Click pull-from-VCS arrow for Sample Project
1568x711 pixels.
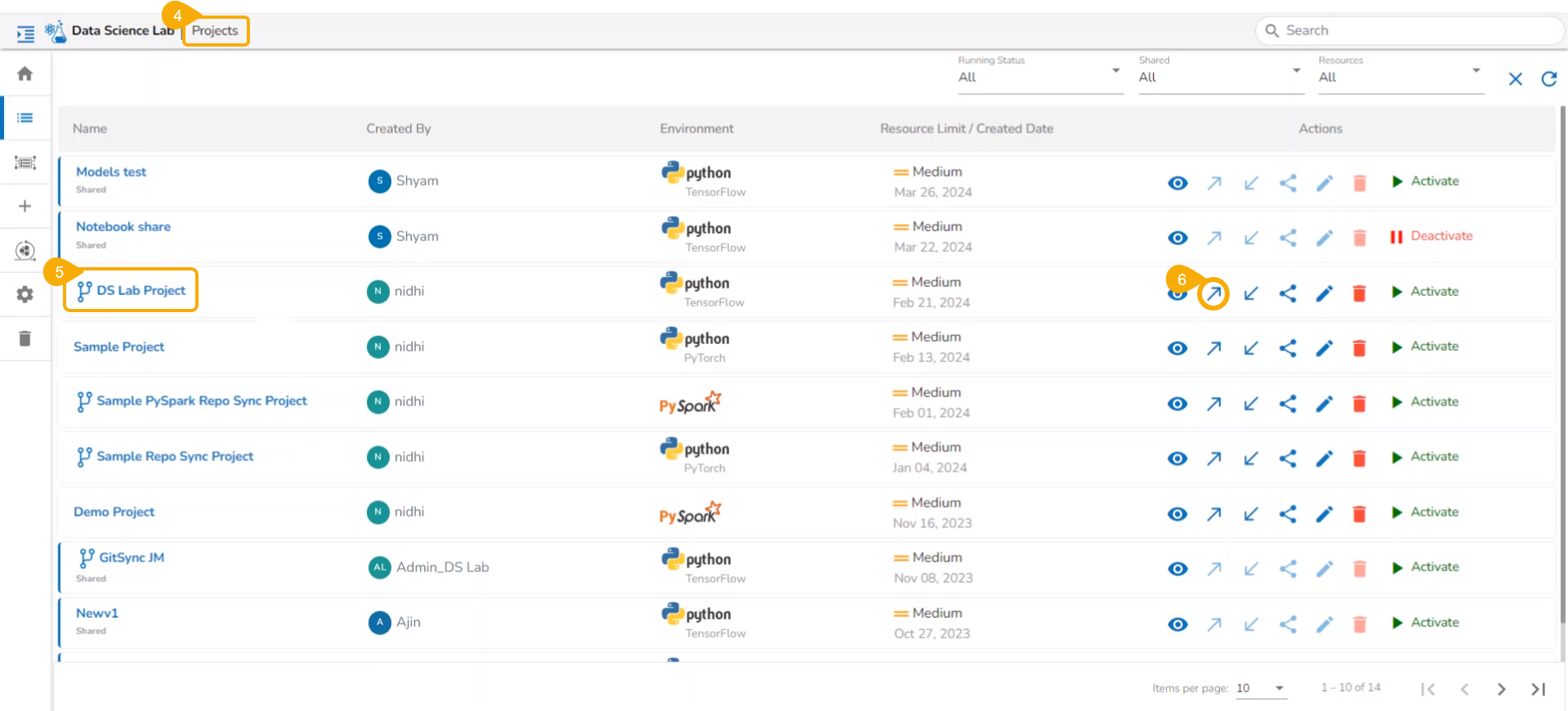pos(1250,348)
